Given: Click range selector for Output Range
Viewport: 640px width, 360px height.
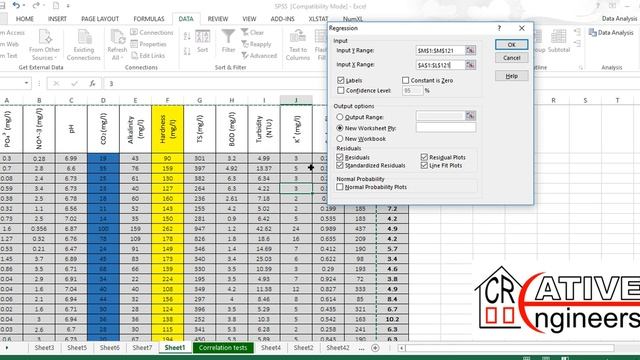Looking at the screenshot, I should coord(470,116).
